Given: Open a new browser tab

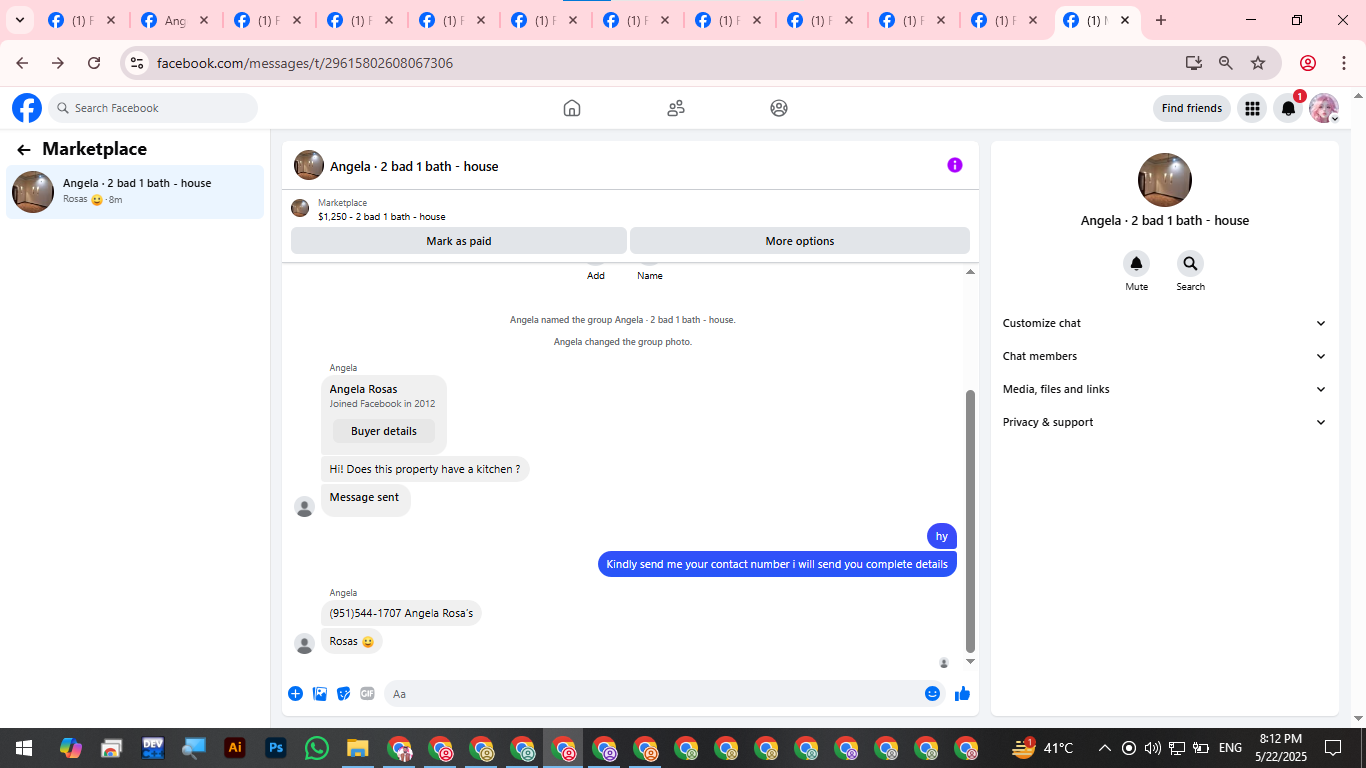Looking at the screenshot, I should click(x=1160, y=20).
